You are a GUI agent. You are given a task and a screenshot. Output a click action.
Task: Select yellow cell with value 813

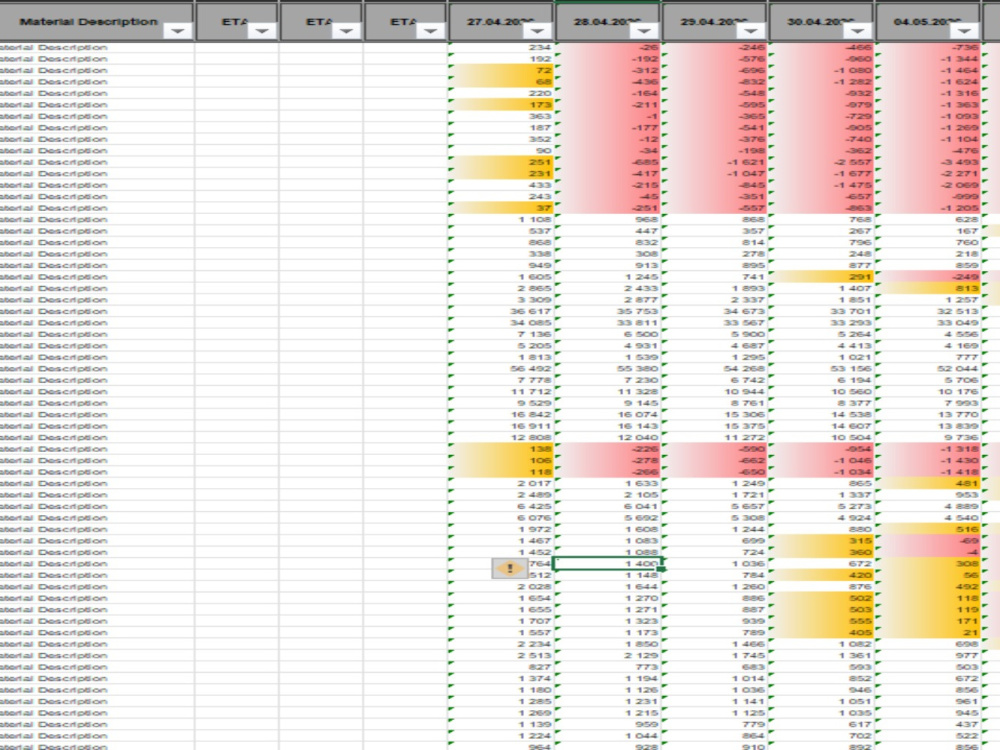click(x=929, y=288)
